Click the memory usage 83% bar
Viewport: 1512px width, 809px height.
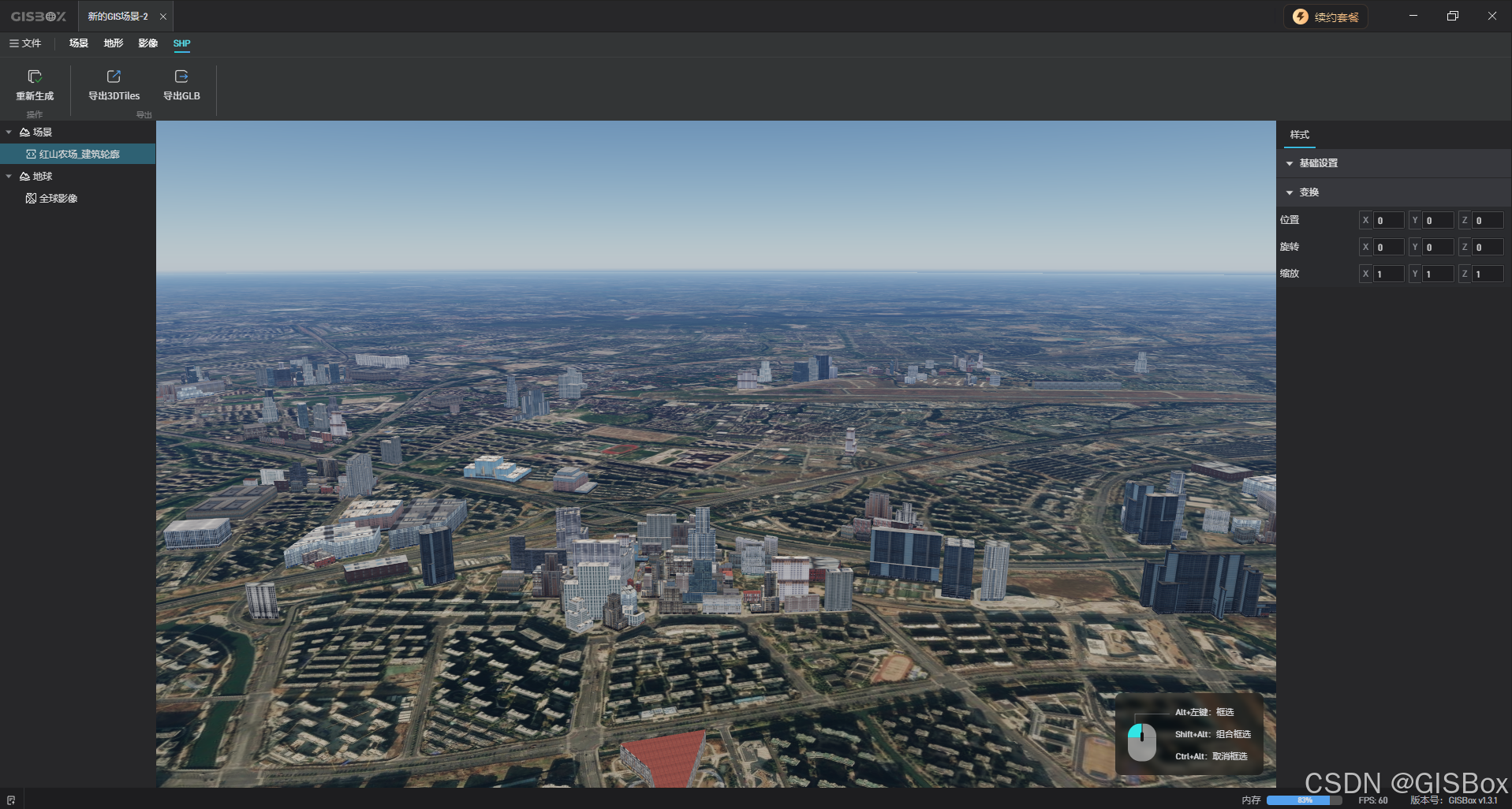(x=1304, y=800)
